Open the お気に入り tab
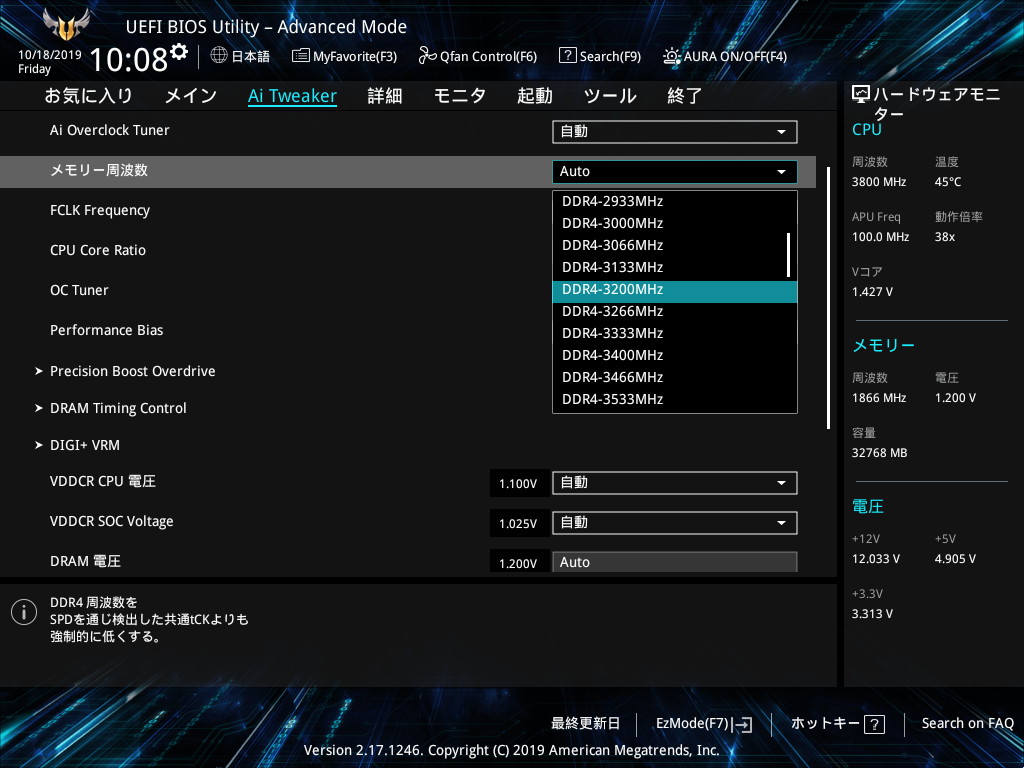1024x768 pixels. [89, 96]
